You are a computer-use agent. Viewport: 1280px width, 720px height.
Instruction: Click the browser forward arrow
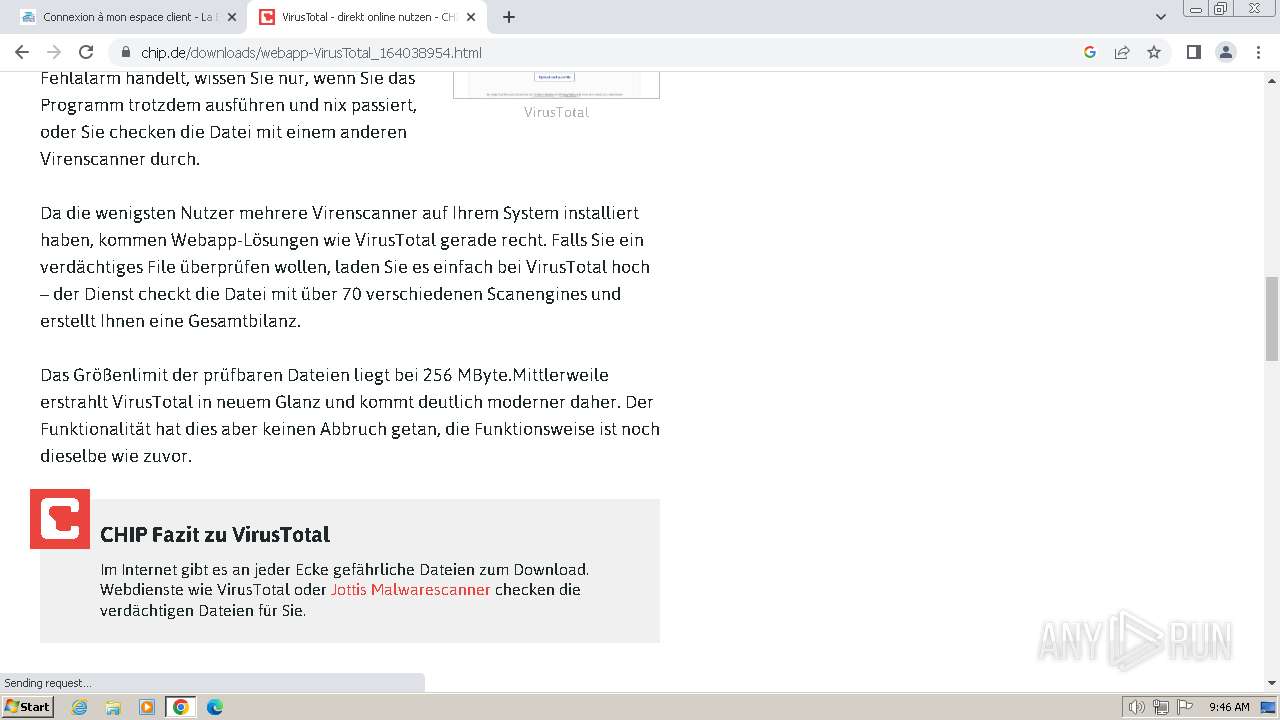tap(54, 52)
